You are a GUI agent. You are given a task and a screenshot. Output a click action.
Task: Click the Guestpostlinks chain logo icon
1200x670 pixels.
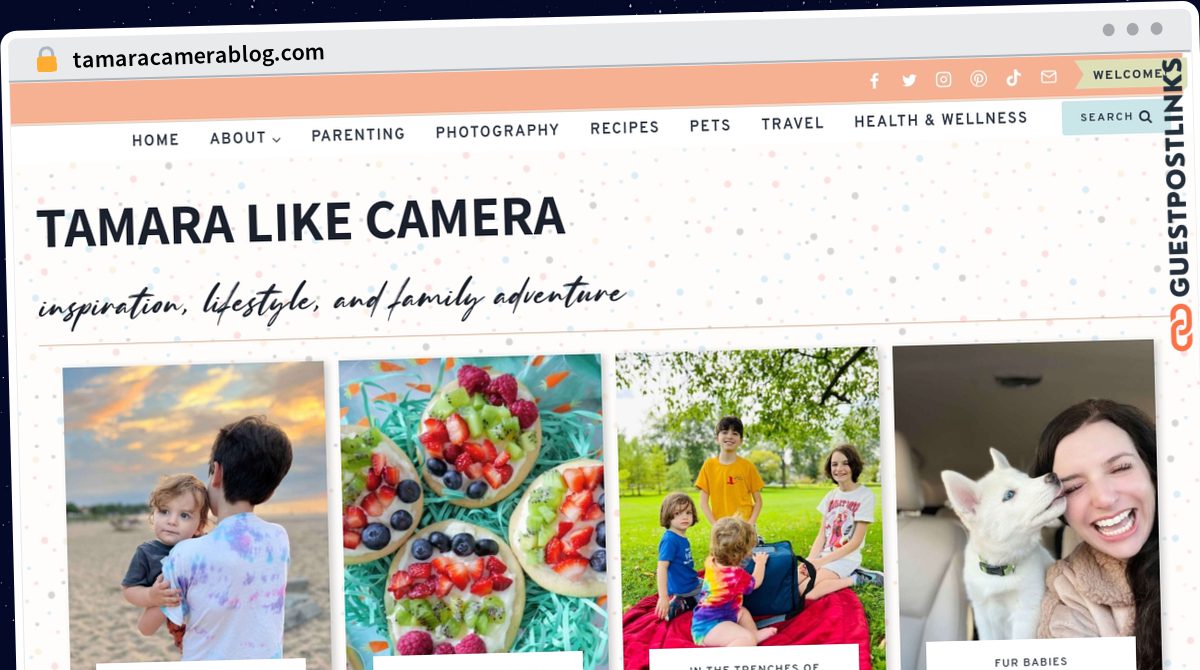coord(1182,328)
